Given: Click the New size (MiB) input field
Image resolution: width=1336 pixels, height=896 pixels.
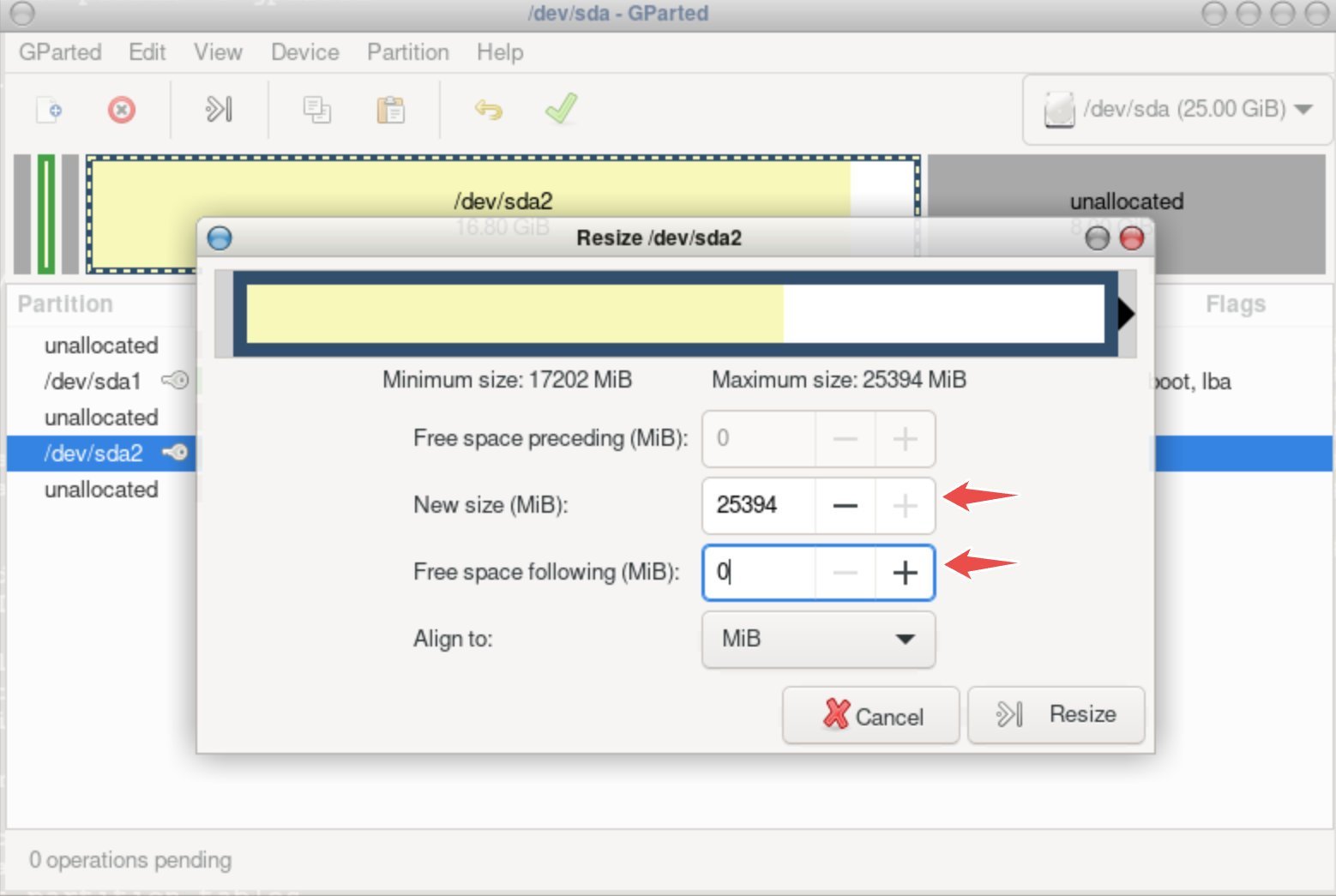Looking at the screenshot, I should tap(759, 505).
